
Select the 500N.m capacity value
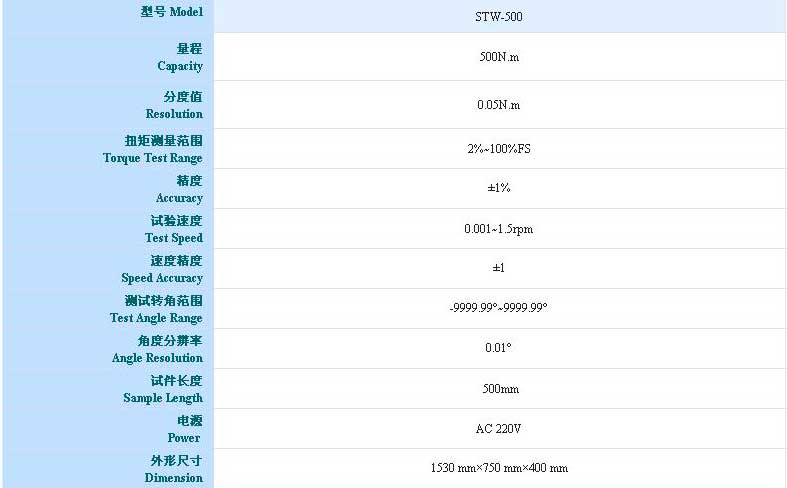pos(499,57)
